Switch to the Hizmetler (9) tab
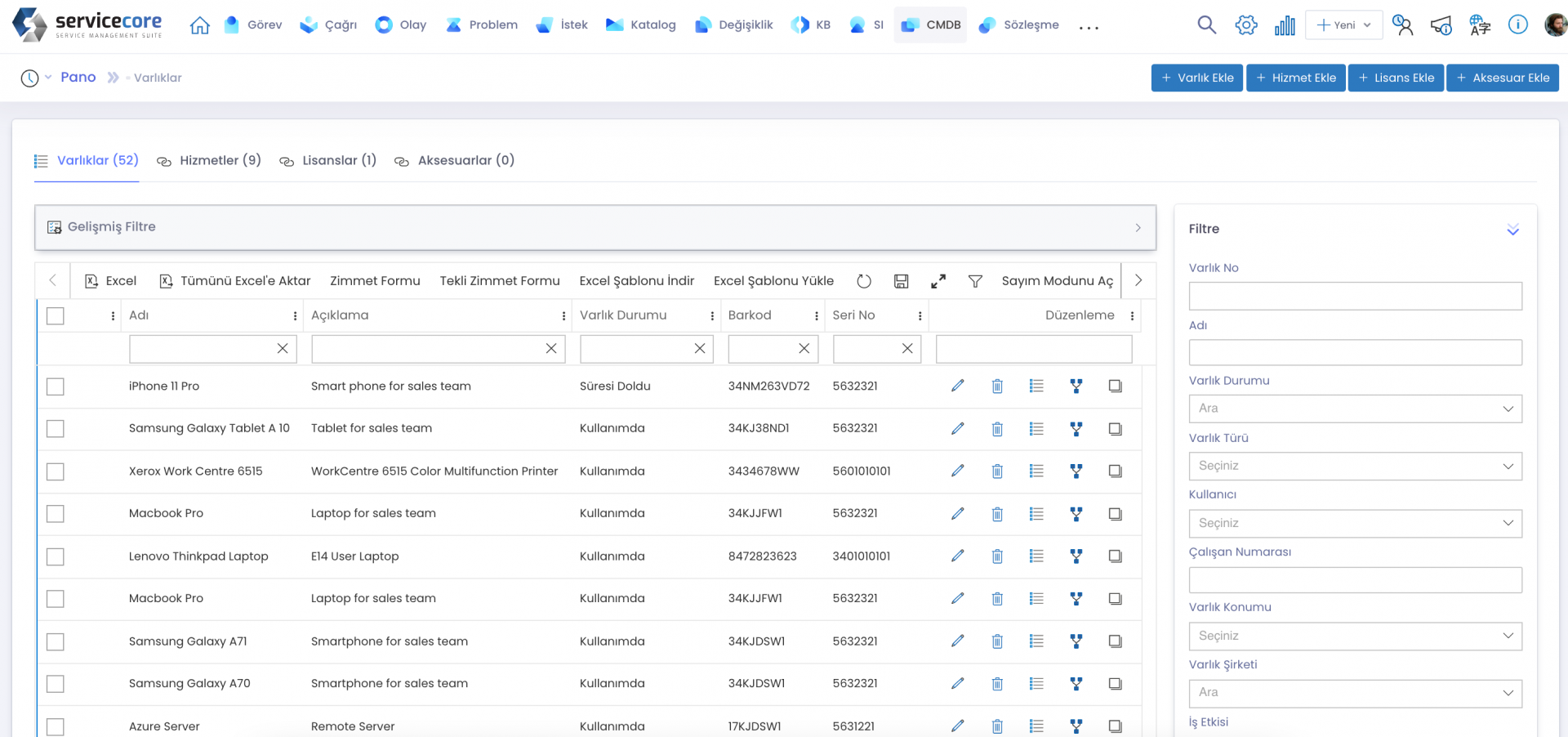The height and width of the screenshot is (737, 1568). (210, 161)
